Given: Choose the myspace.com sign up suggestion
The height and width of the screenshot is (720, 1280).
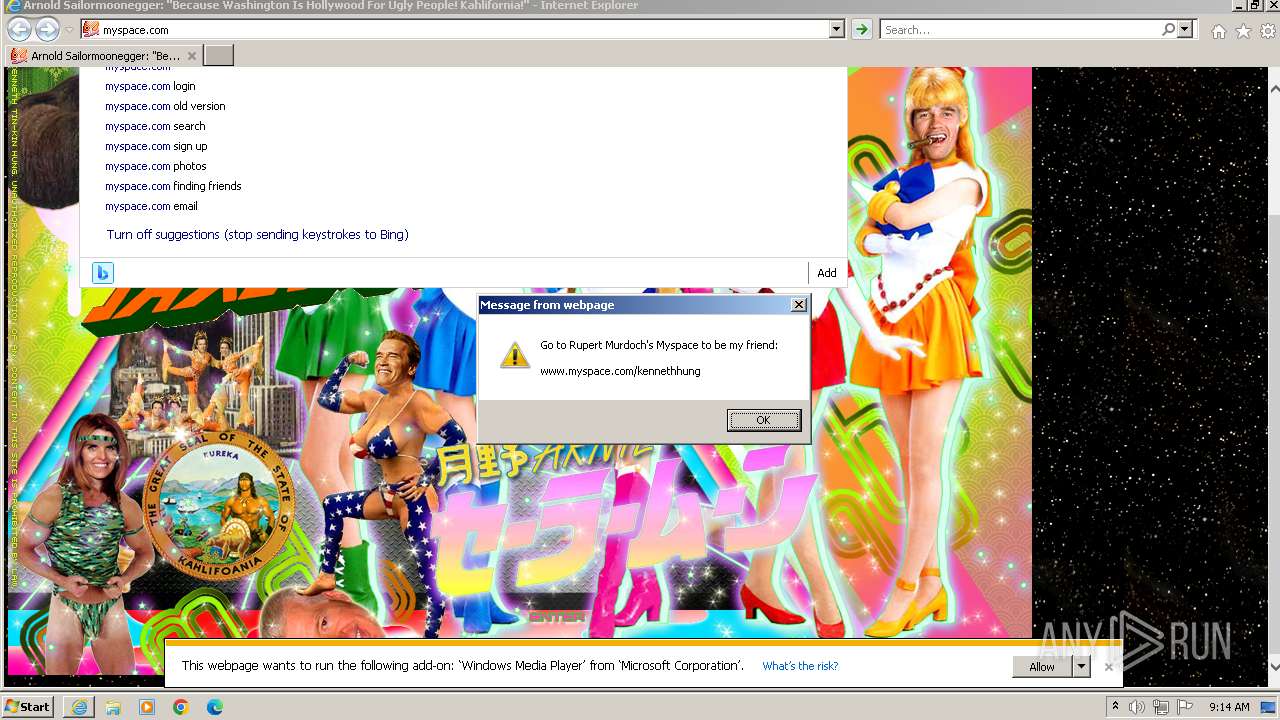Looking at the screenshot, I should [x=156, y=146].
